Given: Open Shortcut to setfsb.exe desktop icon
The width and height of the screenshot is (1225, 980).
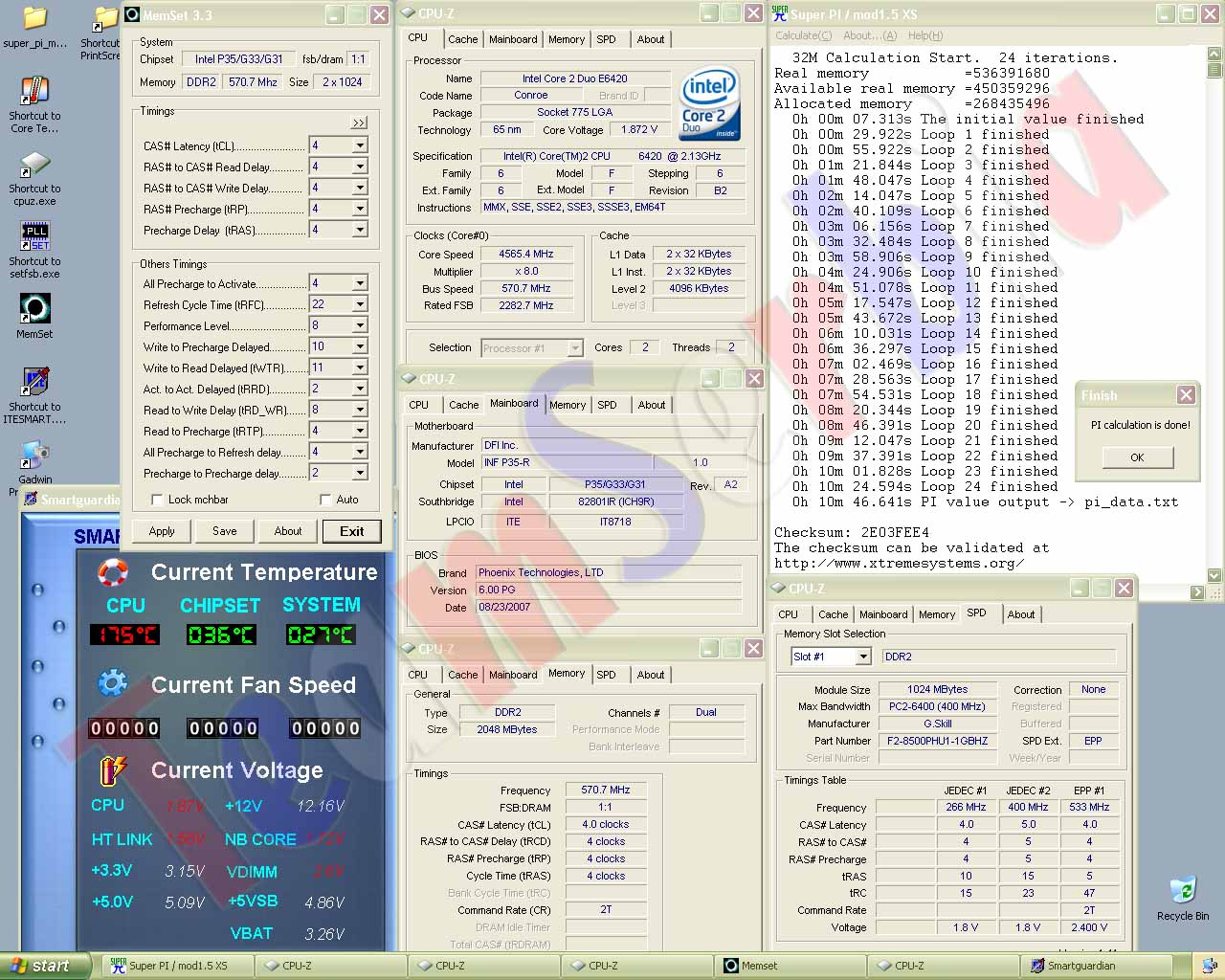Looking at the screenshot, I should point(34,250).
